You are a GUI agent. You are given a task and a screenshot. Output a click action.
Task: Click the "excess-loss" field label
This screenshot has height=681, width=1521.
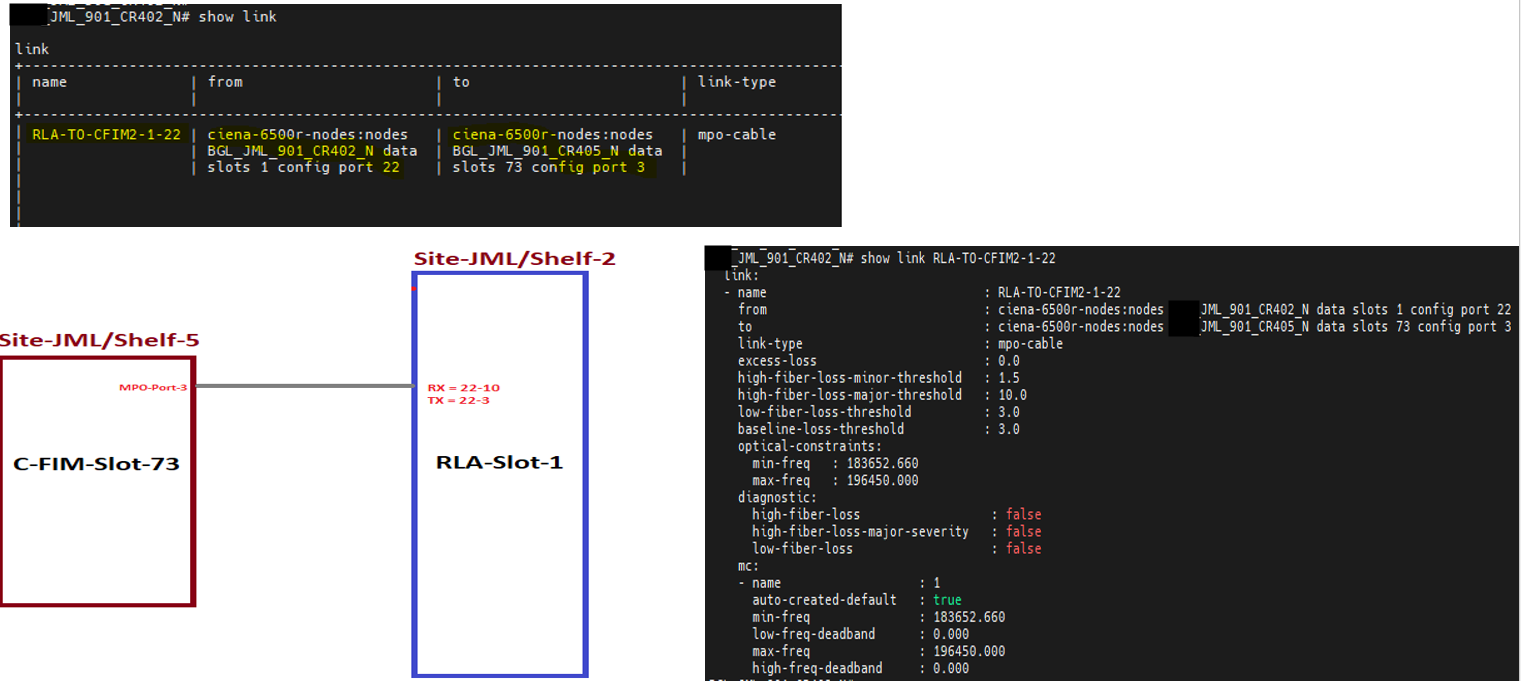point(777,361)
